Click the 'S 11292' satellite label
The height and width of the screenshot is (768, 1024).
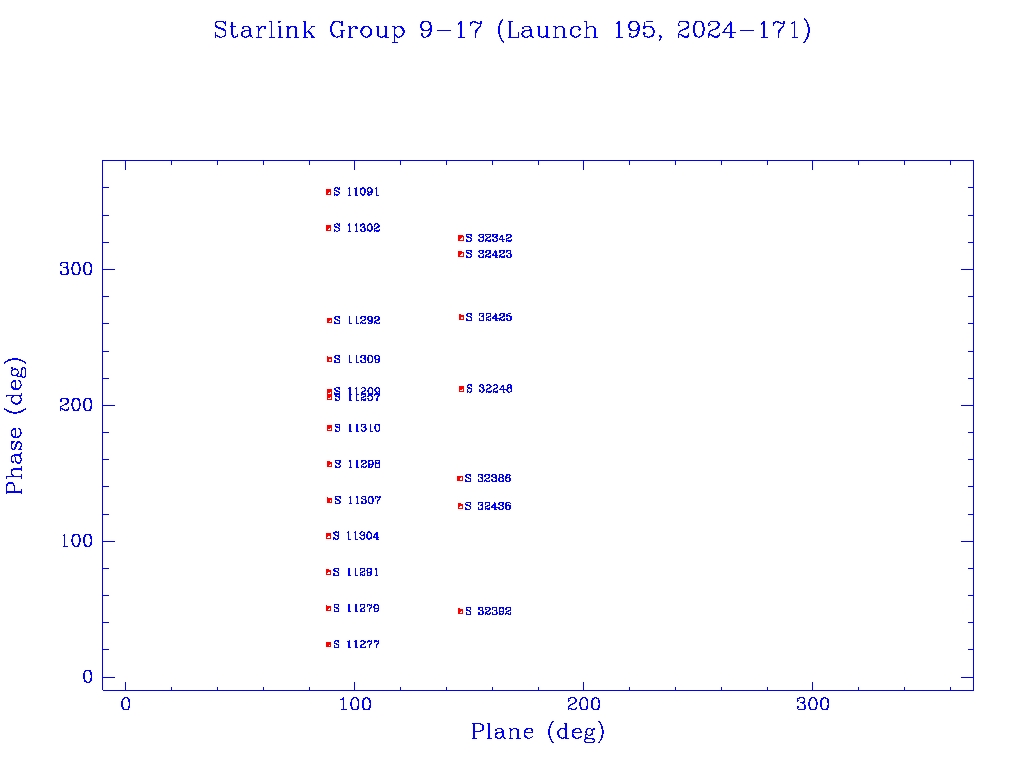[x=357, y=321]
